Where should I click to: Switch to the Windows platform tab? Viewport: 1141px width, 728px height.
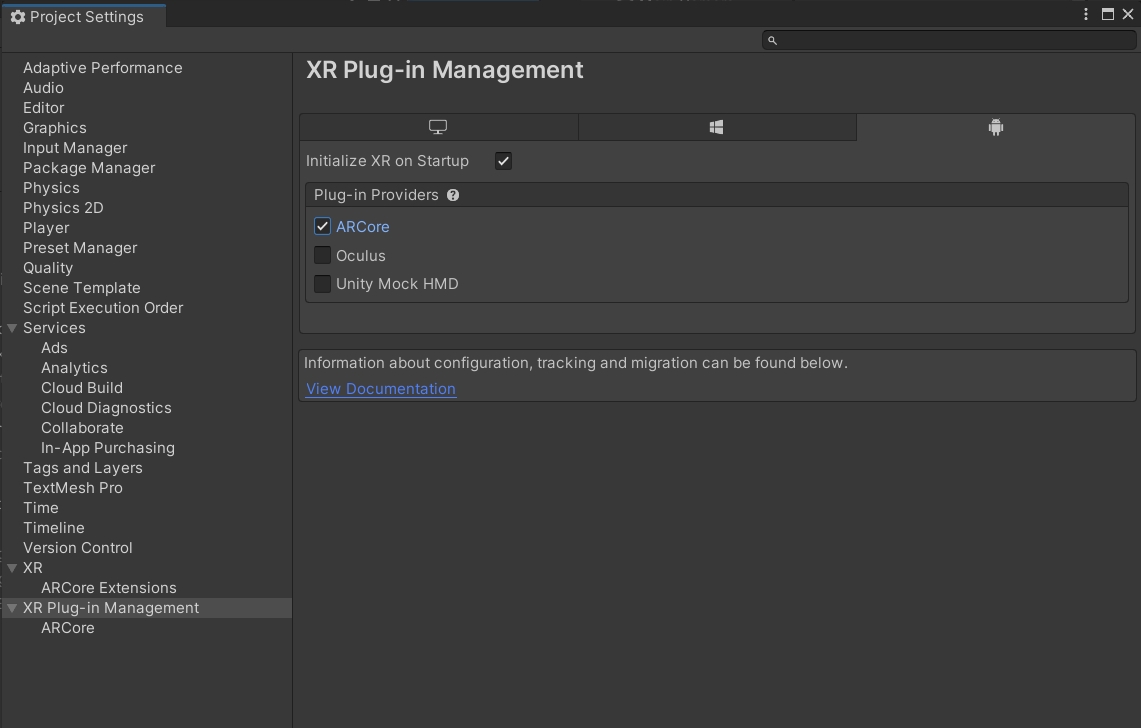point(717,127)
